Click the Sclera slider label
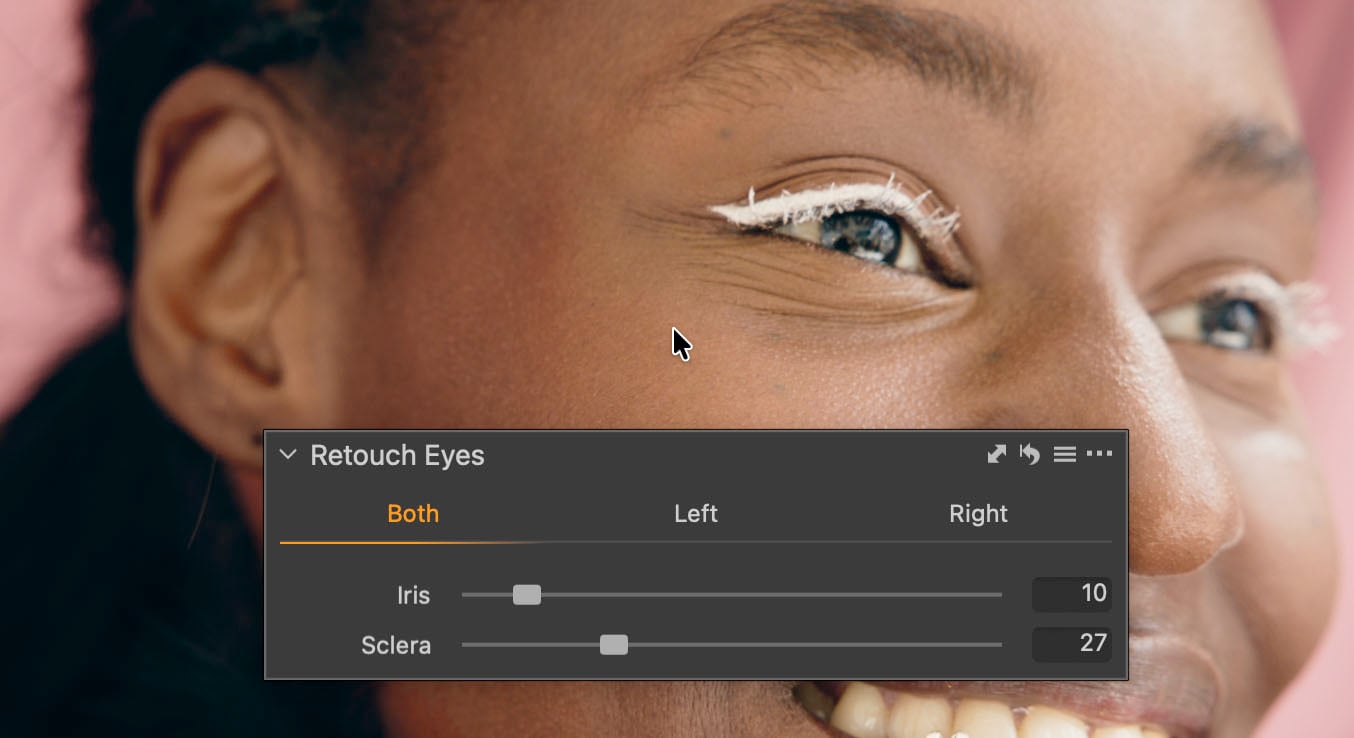This screenshot has height=738, width=1354. click(x=396, y=646)
